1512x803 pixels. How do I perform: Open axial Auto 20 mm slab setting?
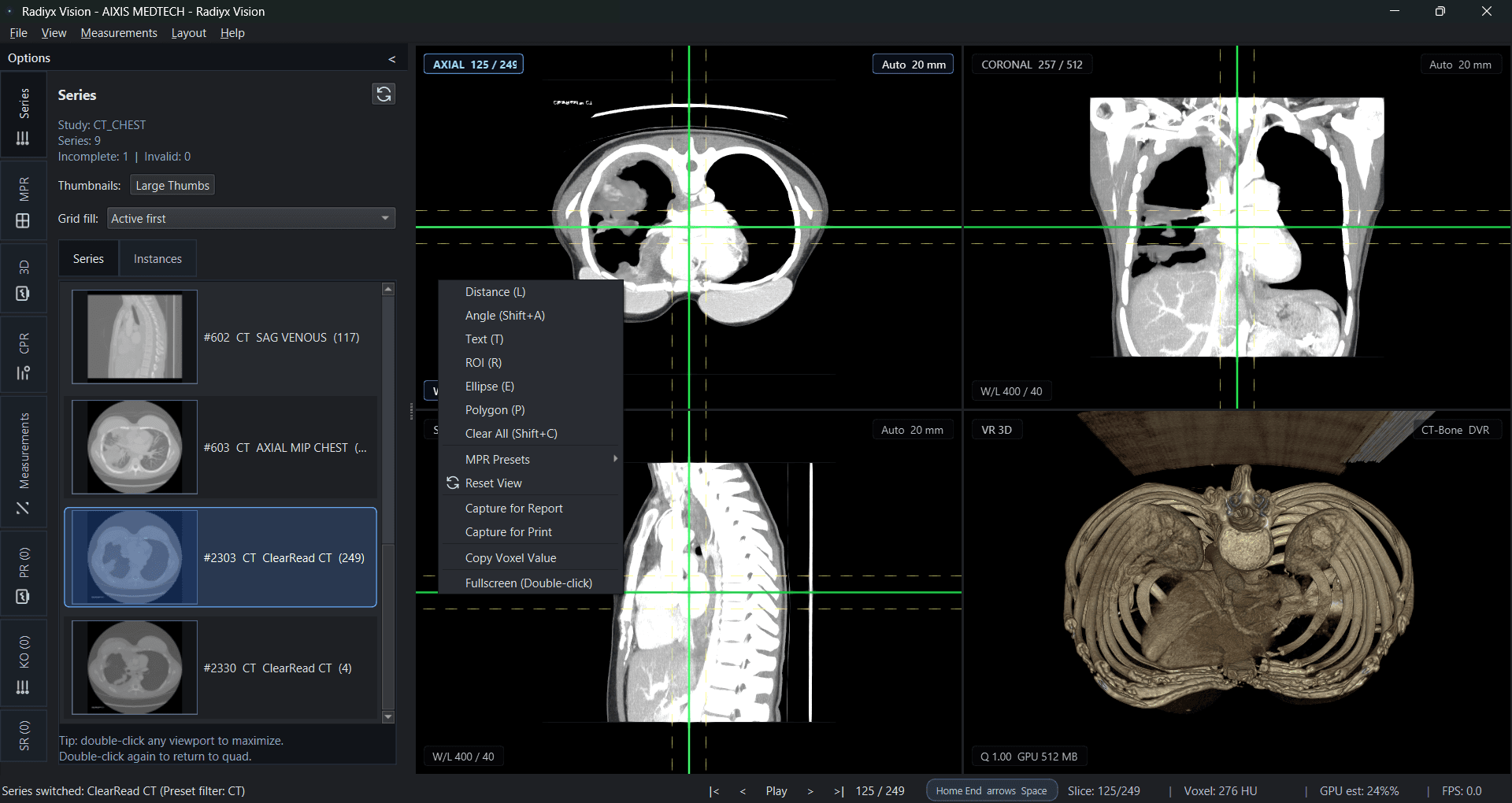pos(913,65)
